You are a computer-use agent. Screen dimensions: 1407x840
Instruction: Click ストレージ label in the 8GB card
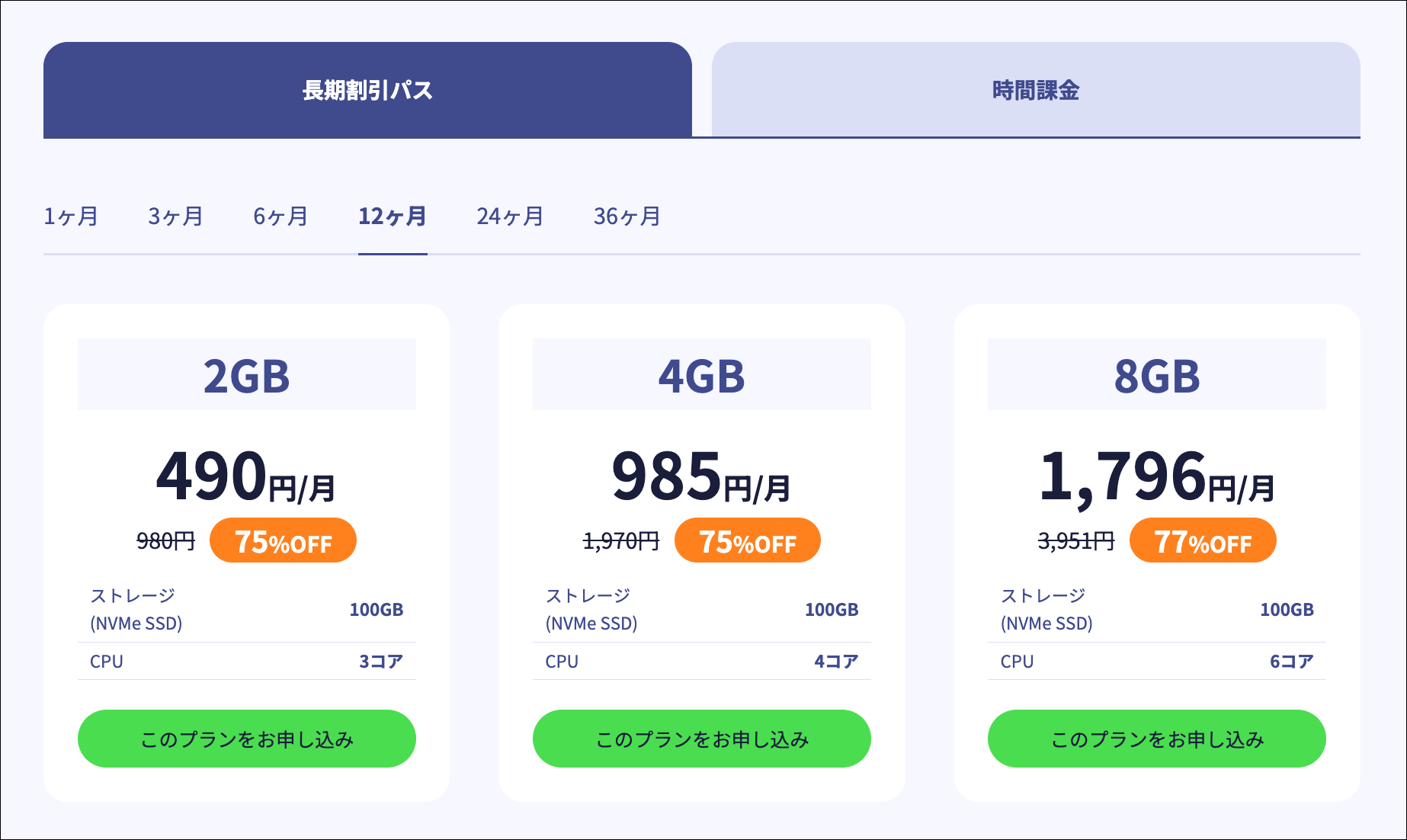tap(1046, 610)
